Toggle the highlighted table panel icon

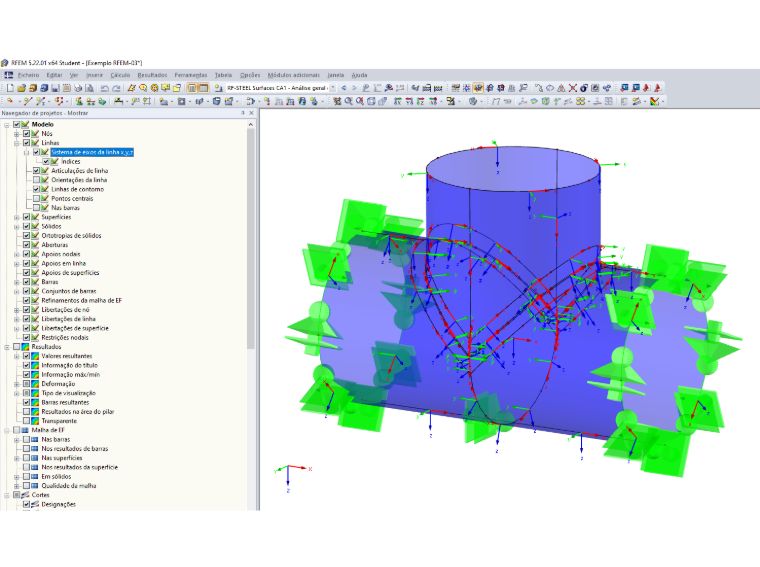tap(204, 88)
